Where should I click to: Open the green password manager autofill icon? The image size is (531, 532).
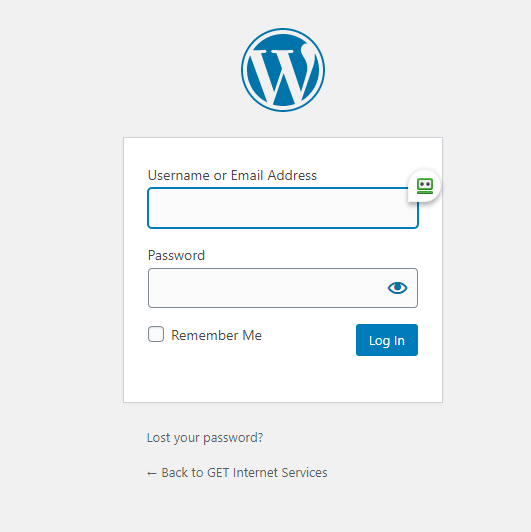coord(424,186)
